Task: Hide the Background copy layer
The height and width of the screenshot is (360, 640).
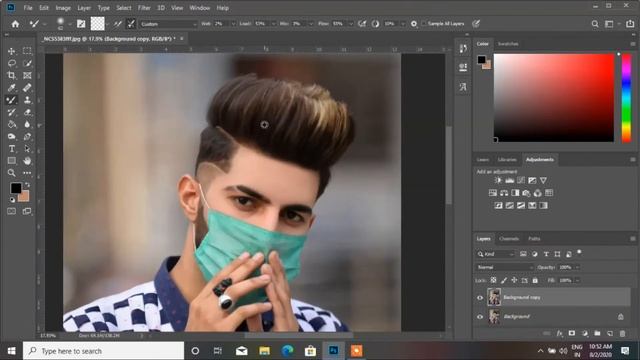Action: pos(480,298)
